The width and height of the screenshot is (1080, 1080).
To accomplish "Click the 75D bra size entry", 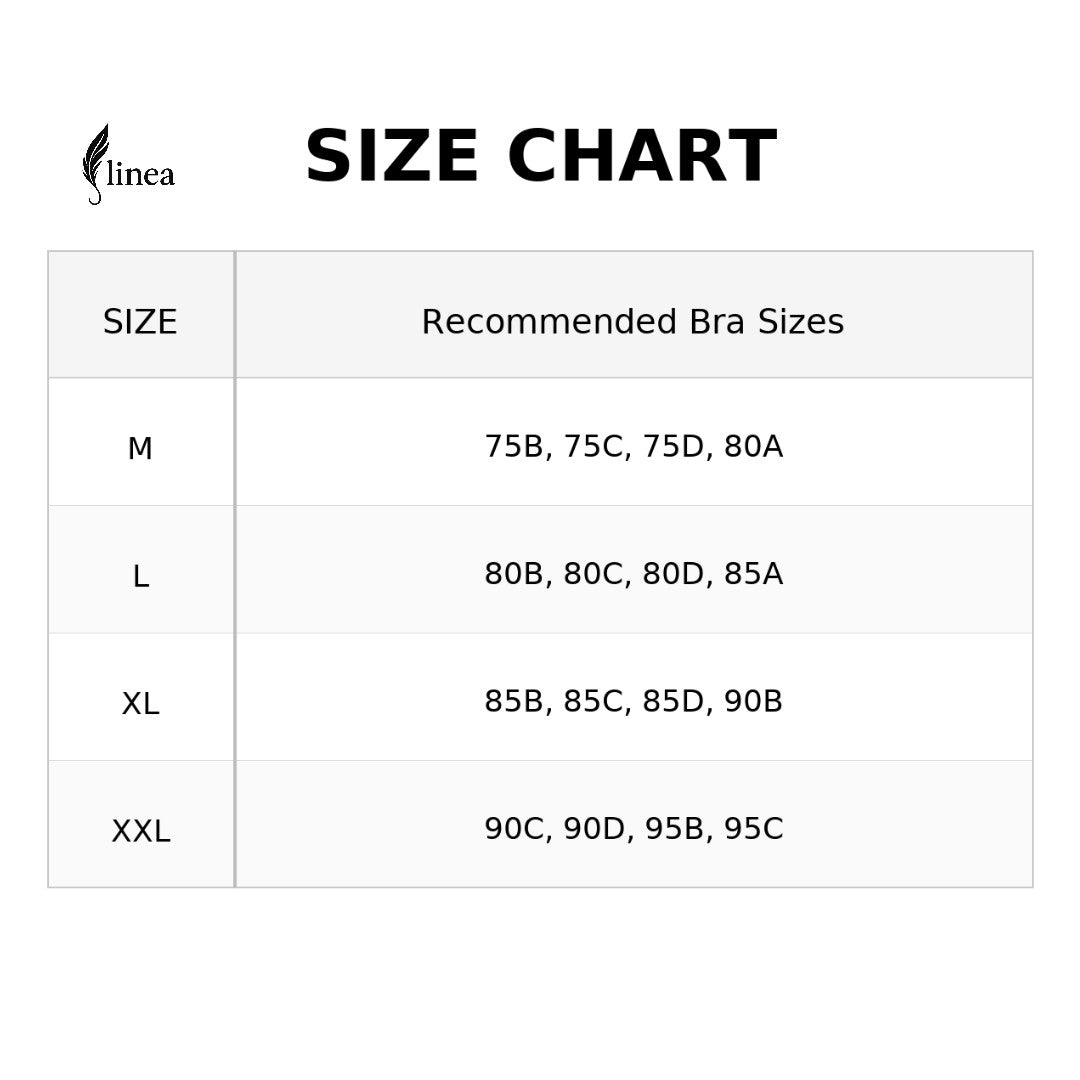I will tap(674, 447).
